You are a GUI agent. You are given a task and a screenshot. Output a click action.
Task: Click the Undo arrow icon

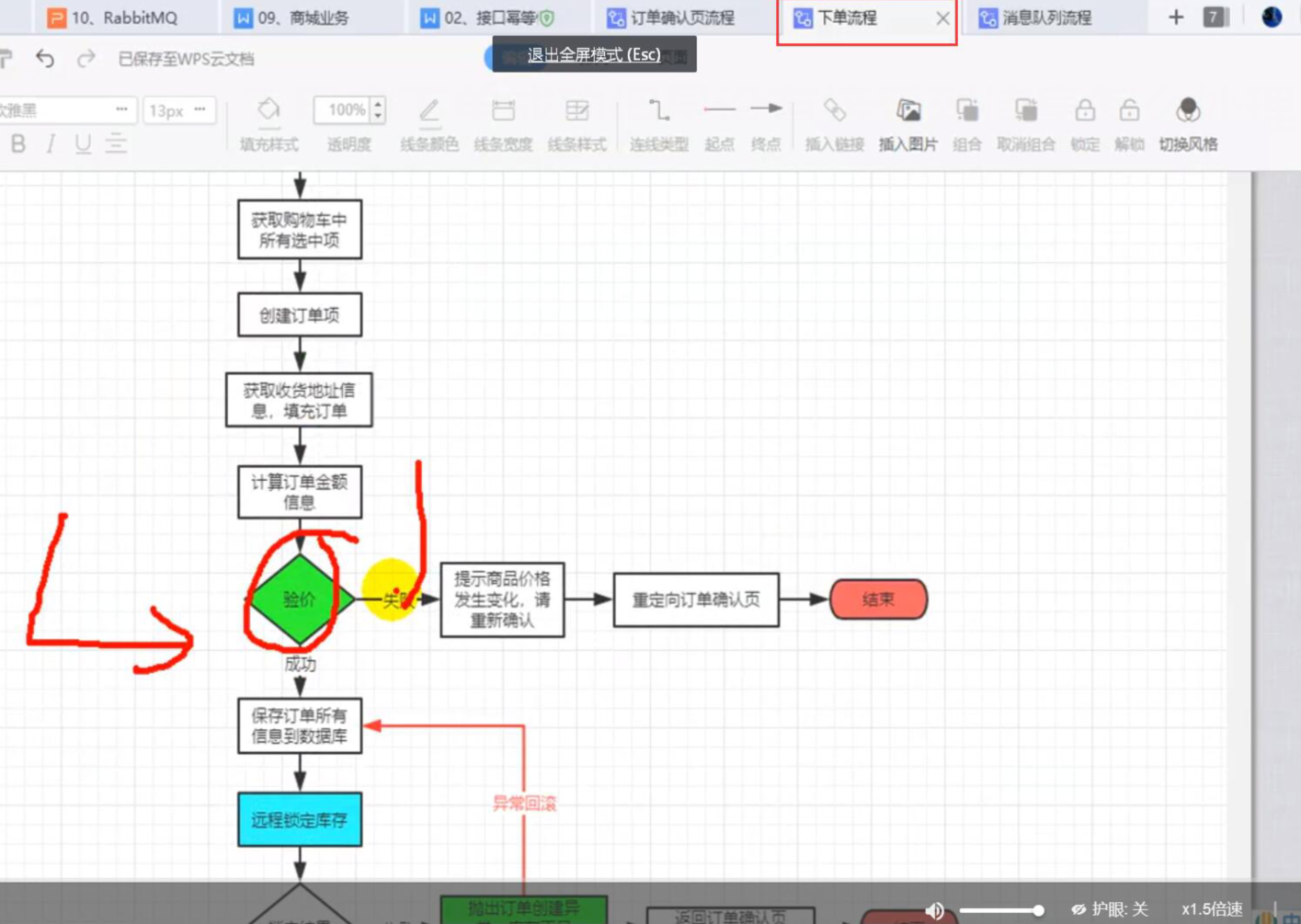click(45, 59)
